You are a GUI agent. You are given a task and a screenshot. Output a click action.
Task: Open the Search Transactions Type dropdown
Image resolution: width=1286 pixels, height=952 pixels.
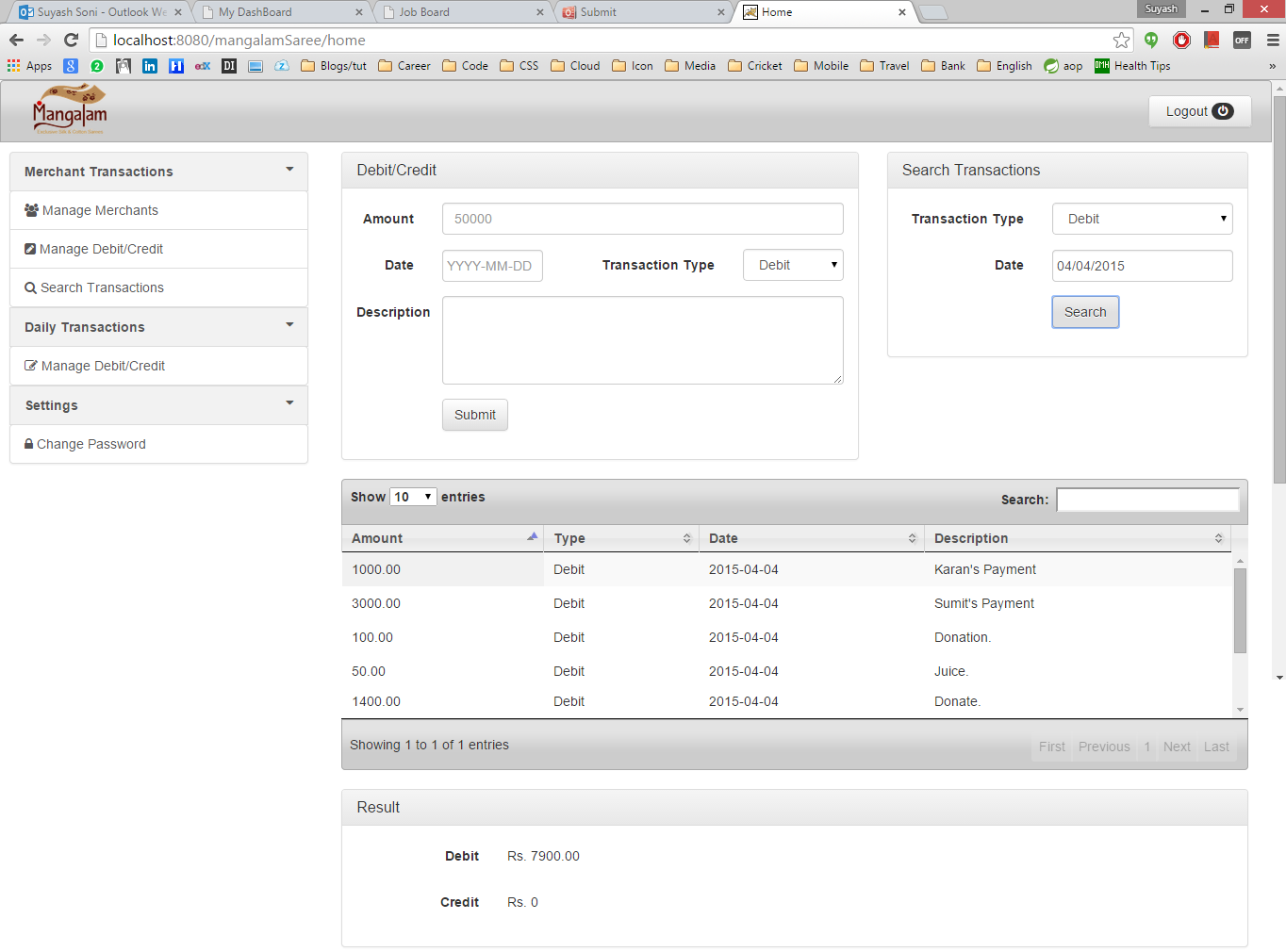[x=1142, y=219]
